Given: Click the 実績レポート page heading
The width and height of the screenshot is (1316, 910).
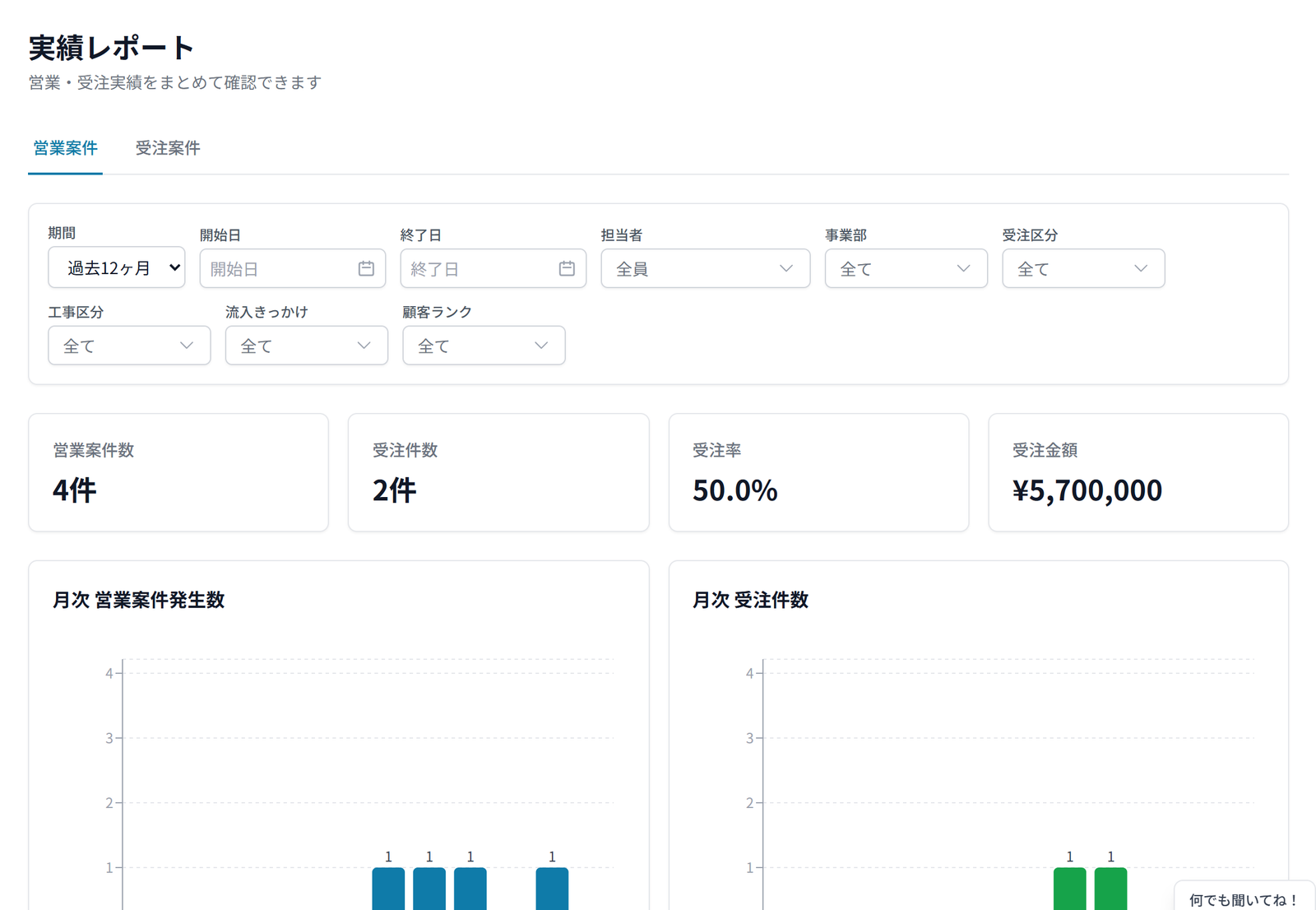Looking at the screenshot, I should 111,48.
